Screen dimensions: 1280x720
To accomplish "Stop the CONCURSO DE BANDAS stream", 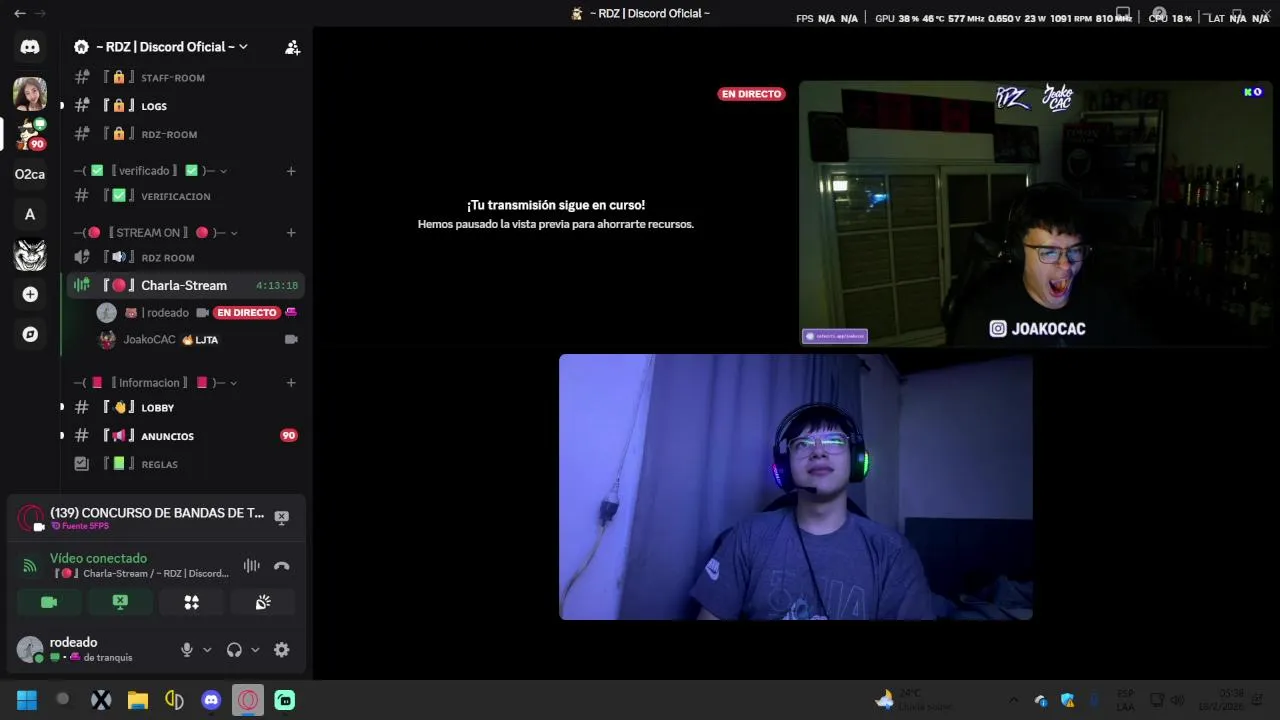I will tap(282, 517).
